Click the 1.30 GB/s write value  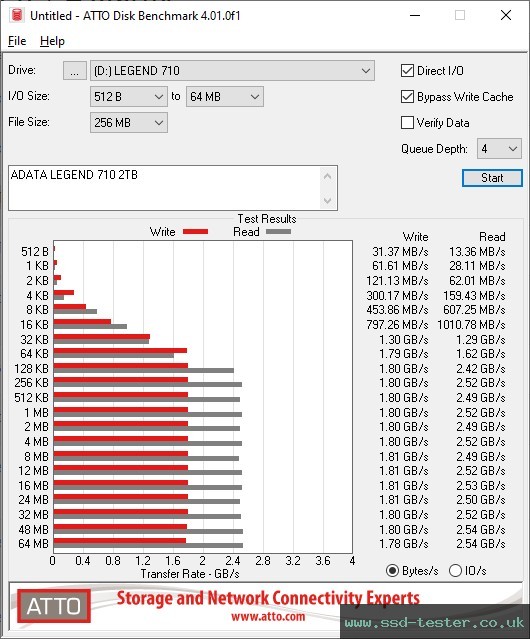coord(404,340)
